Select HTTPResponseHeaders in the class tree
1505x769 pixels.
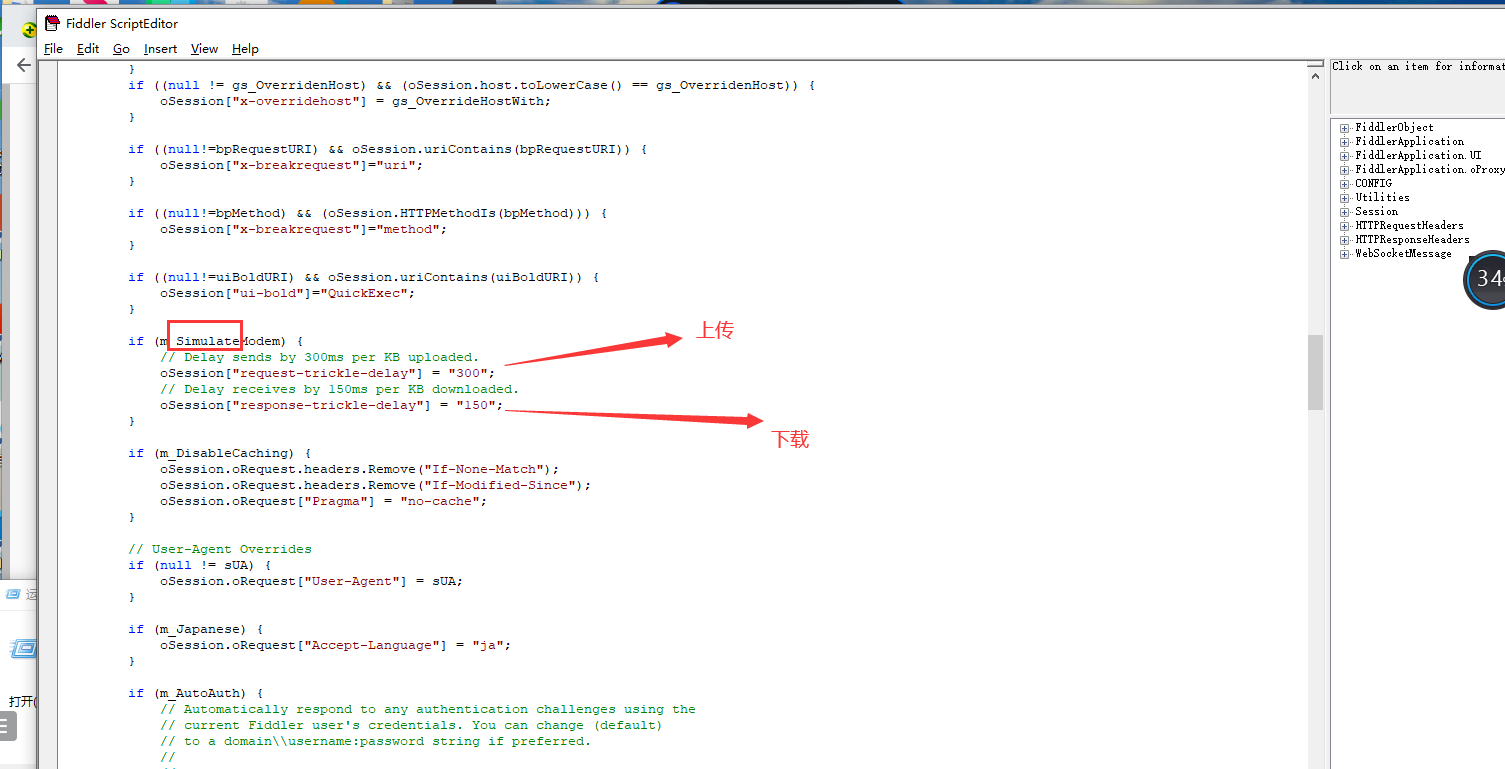click(x=1412, y=240)
